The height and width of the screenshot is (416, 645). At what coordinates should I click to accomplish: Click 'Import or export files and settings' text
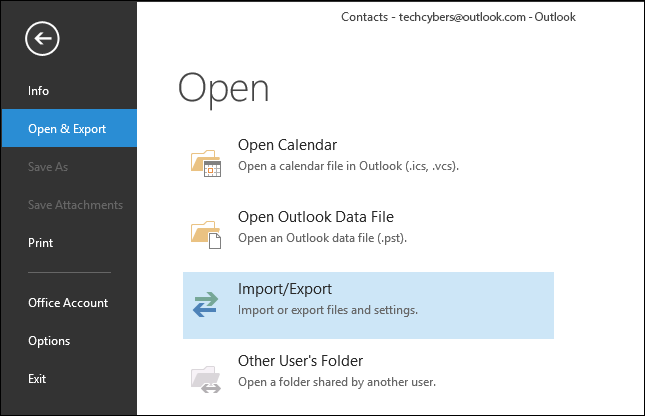[328, 310]
